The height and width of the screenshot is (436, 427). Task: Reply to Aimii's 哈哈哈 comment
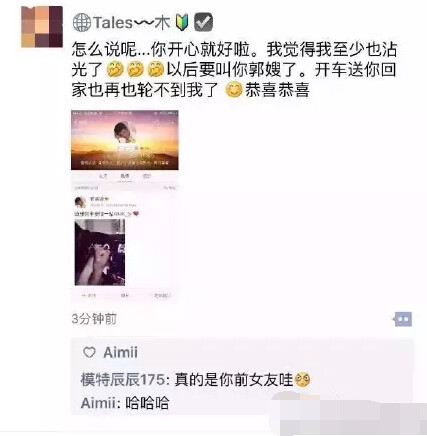click(x=147, y=403)
